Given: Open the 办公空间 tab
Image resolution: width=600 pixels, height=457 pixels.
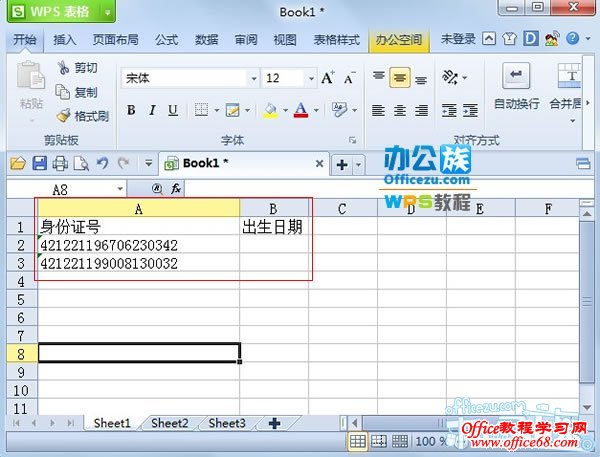Looking at the screenshot, I should click(399, 39).
